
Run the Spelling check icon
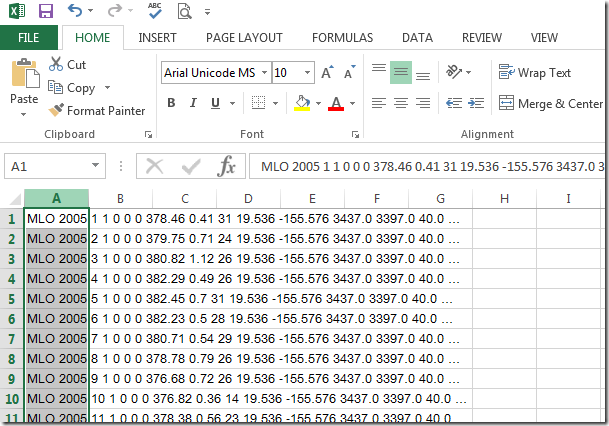click(154, 11)
